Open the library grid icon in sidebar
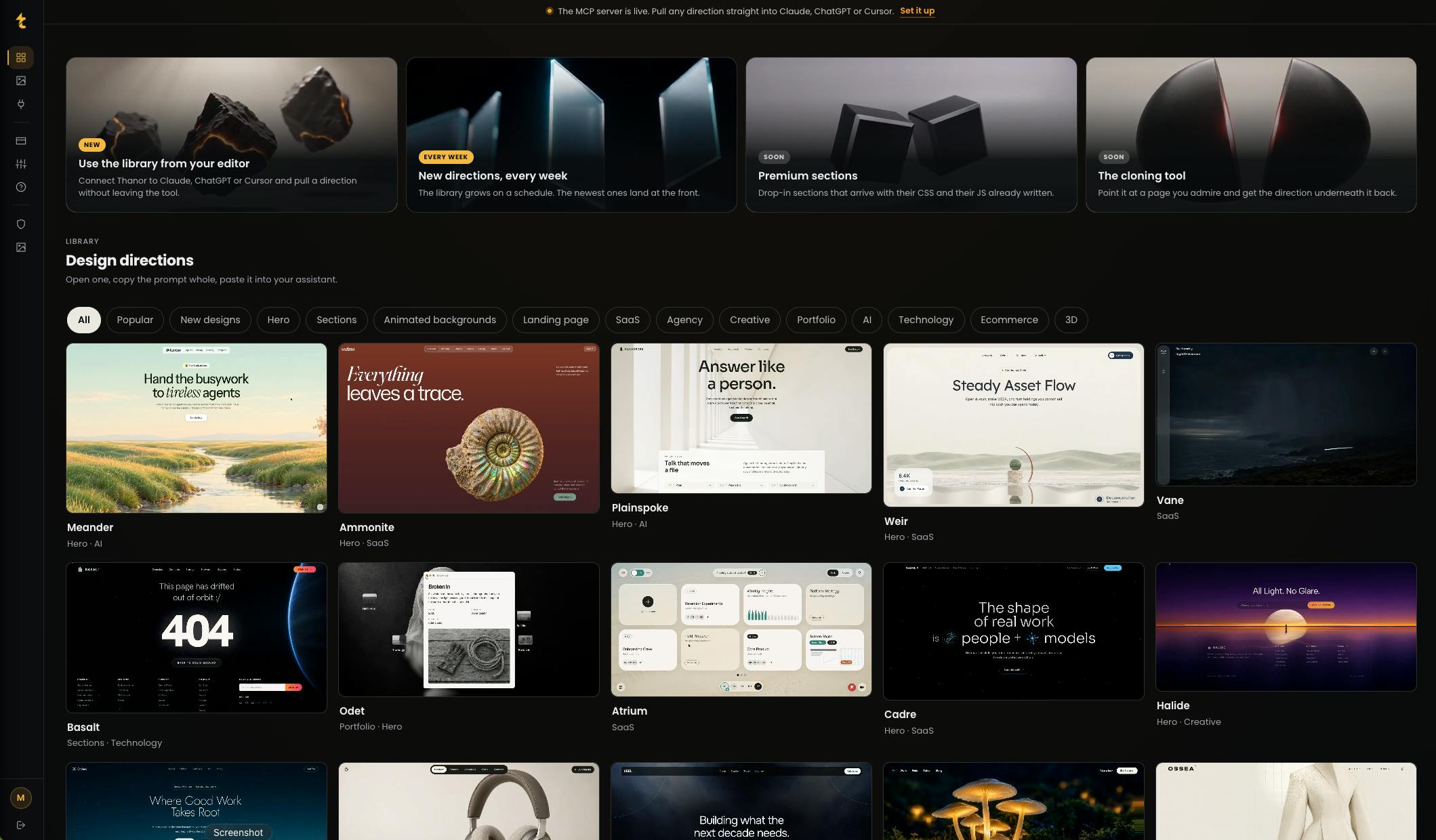1436x840 pixels. coord(21,58)
